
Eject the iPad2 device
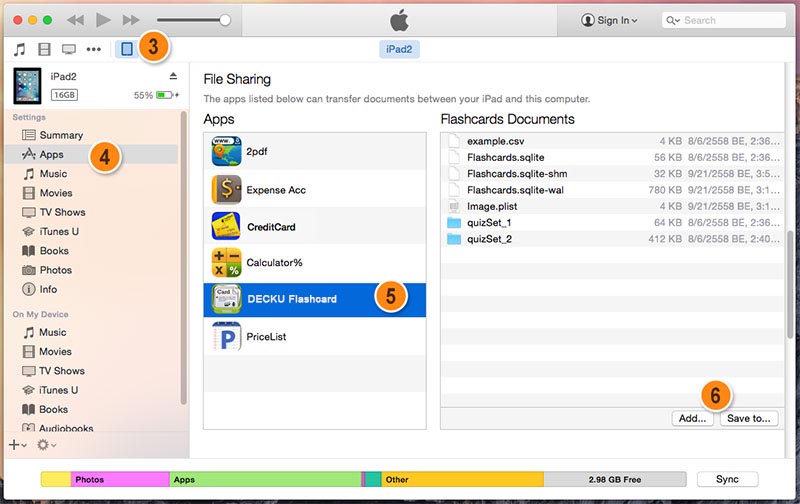(173, 76)
